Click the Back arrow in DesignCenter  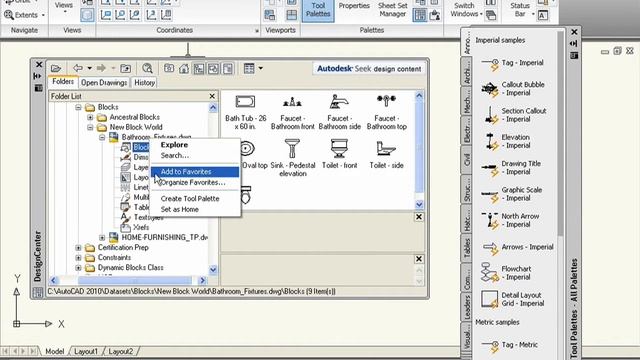pos(78,68)
